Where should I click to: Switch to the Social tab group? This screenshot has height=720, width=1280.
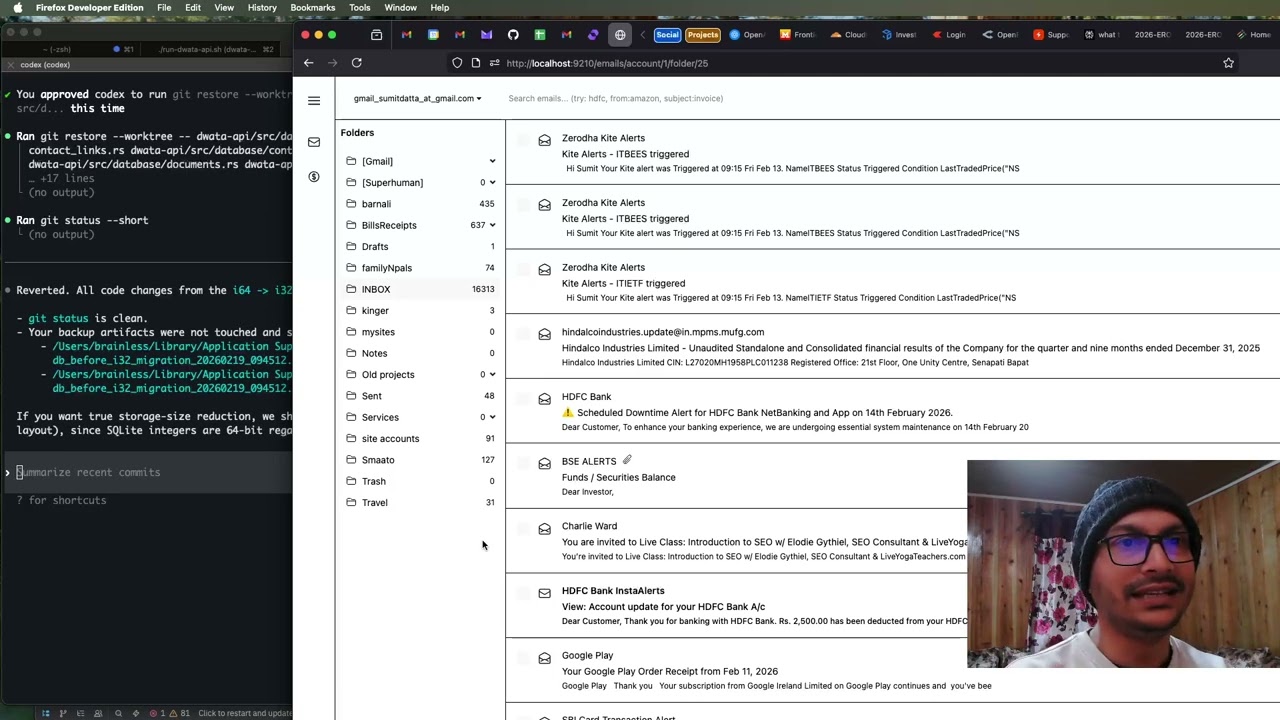point(667,35)
